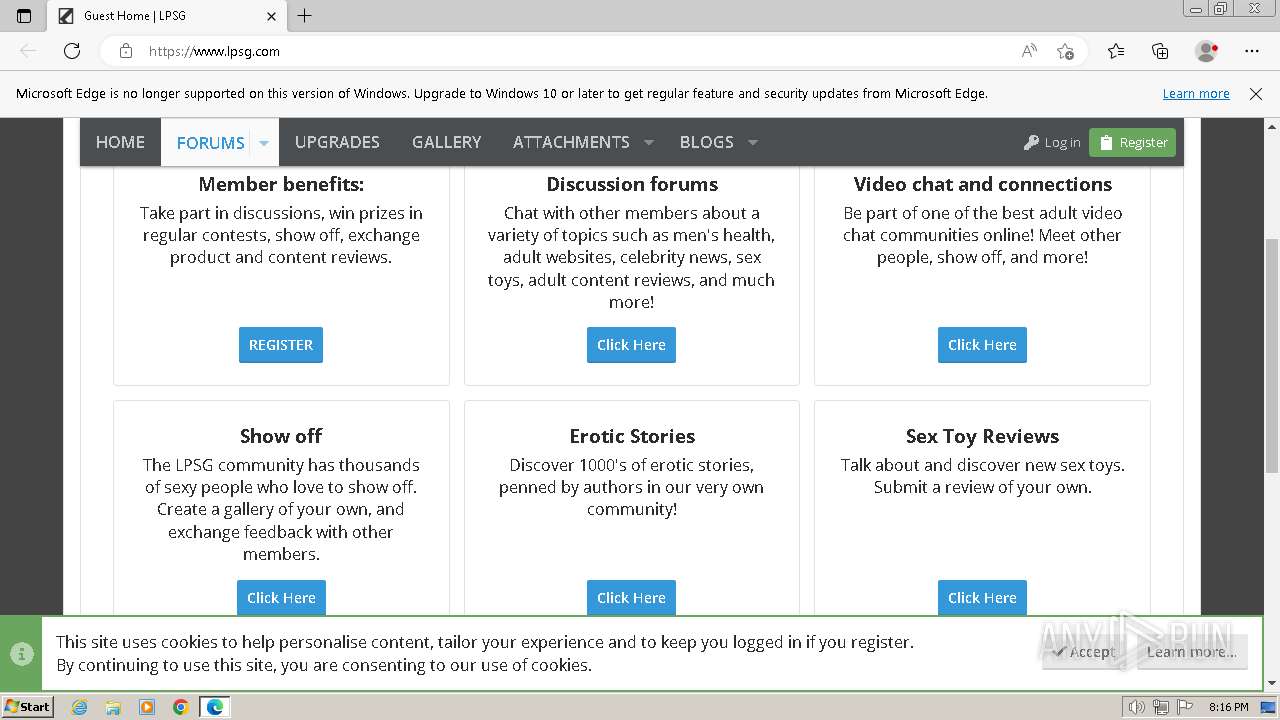Open the media player taskbar icon
This screenshot has height=720, width=1280.
click(x=147, y=707)
